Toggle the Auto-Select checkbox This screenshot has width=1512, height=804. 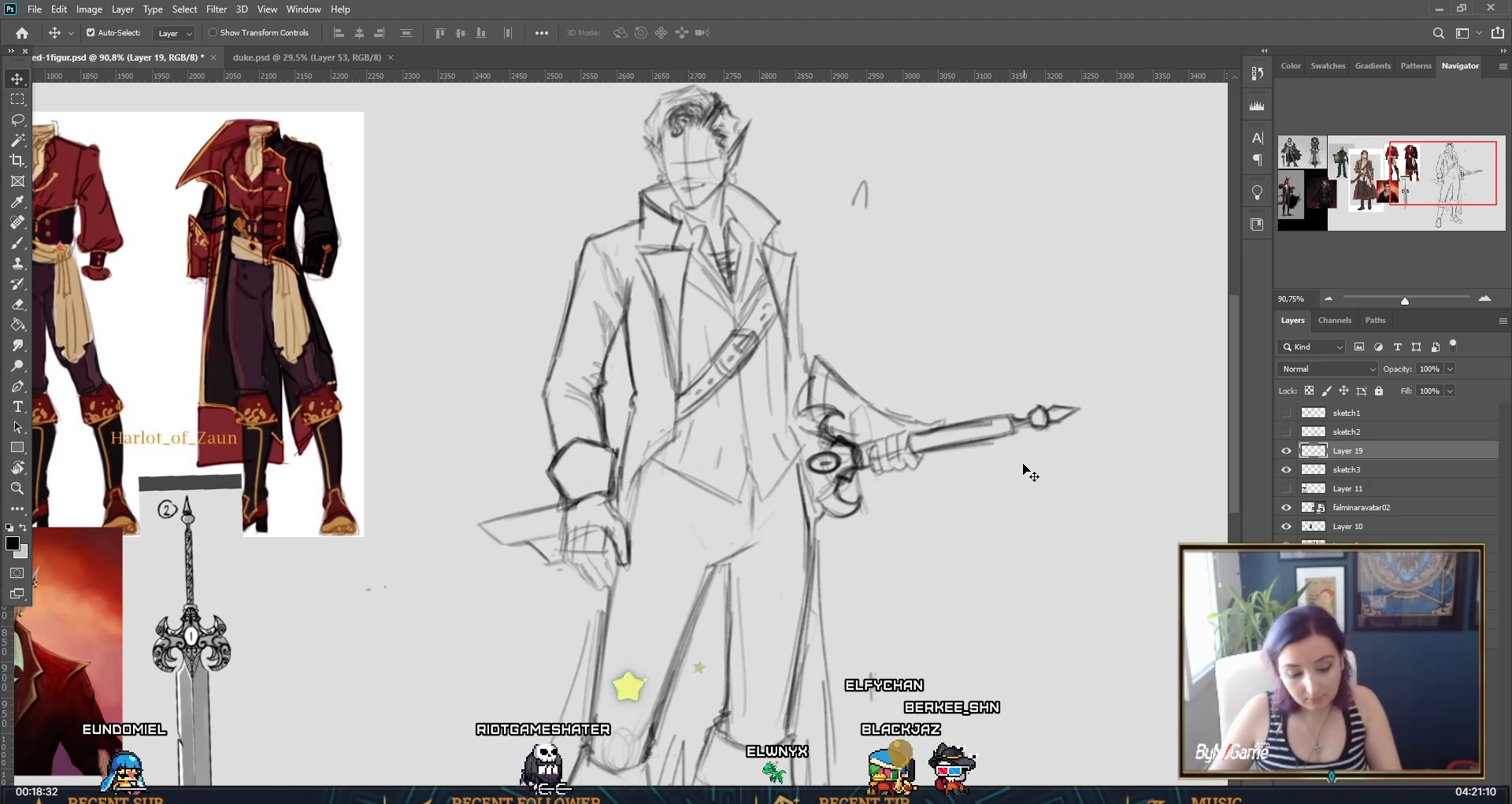point(91,33)
